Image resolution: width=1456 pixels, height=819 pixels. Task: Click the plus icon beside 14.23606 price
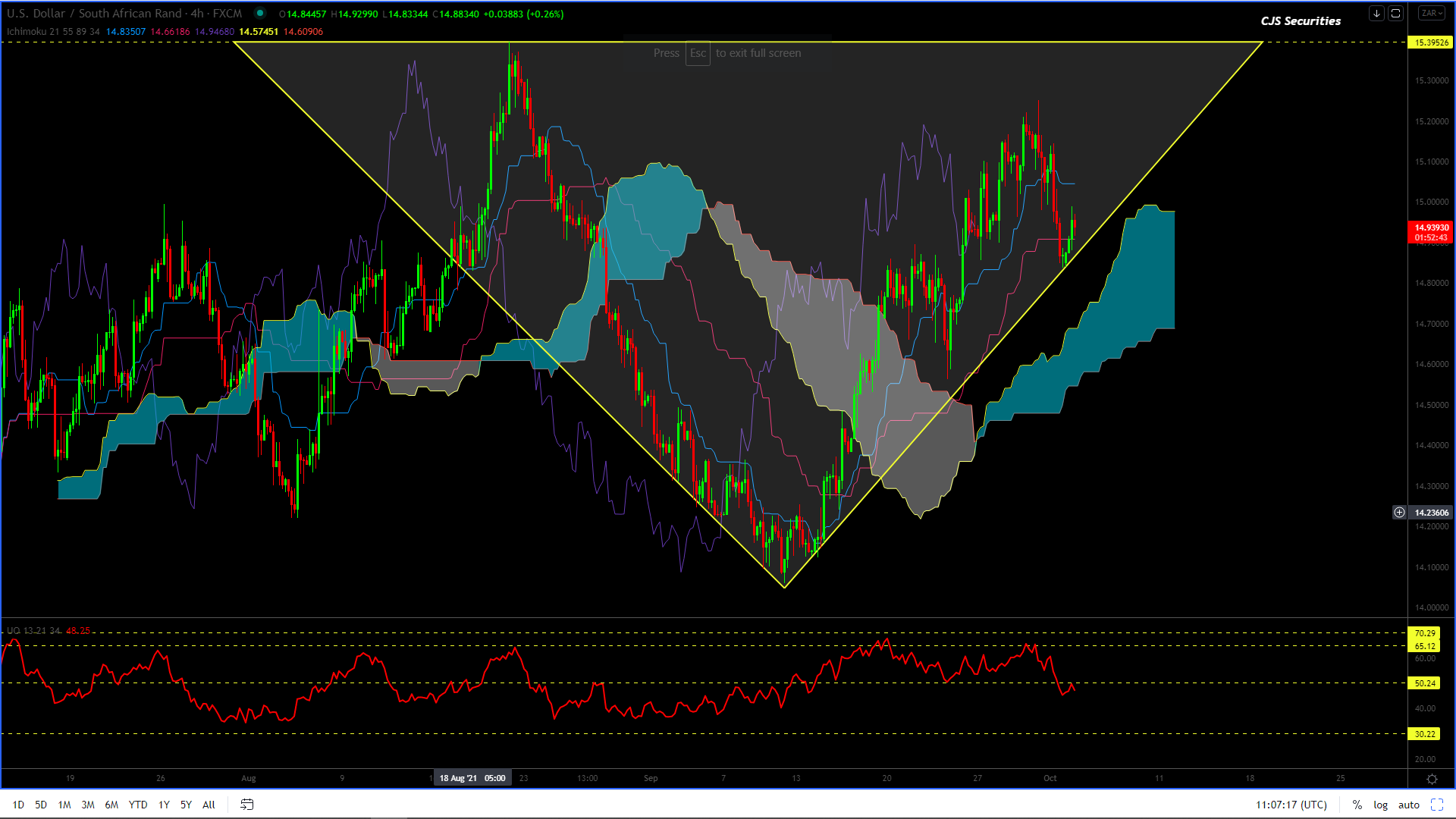pyautogui.click(x=1399, y=513)
